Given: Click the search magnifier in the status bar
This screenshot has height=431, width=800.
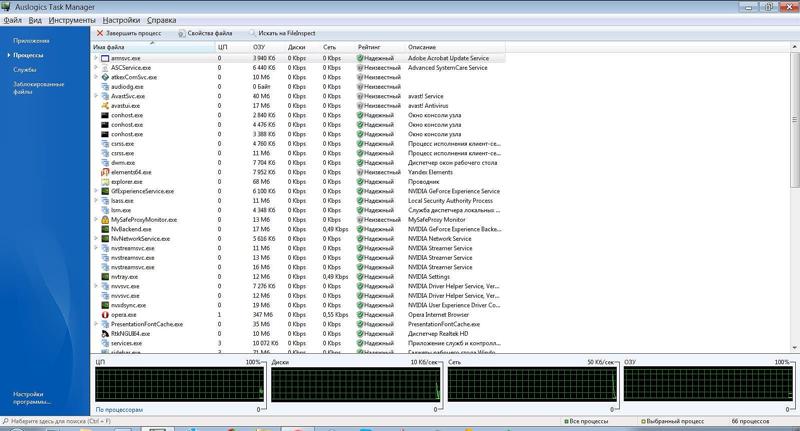Looking at the screenshot, I should click(x=5, y=421).
